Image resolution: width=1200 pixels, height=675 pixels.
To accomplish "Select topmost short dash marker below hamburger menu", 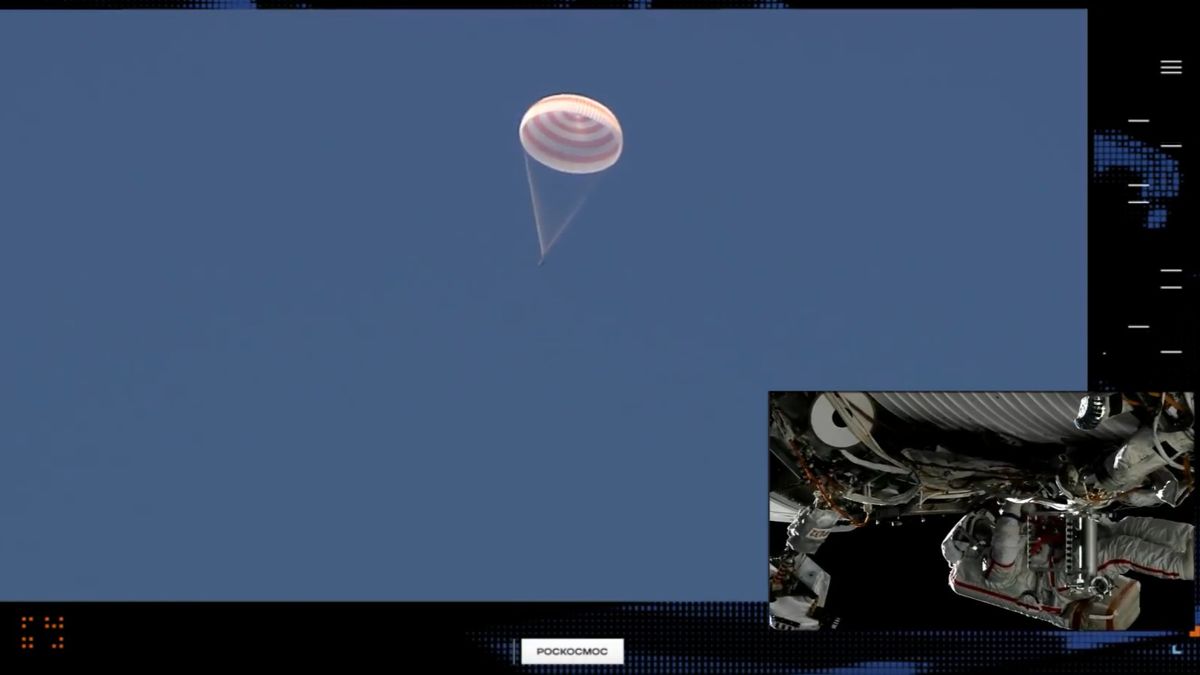I will pos(1138,120).
